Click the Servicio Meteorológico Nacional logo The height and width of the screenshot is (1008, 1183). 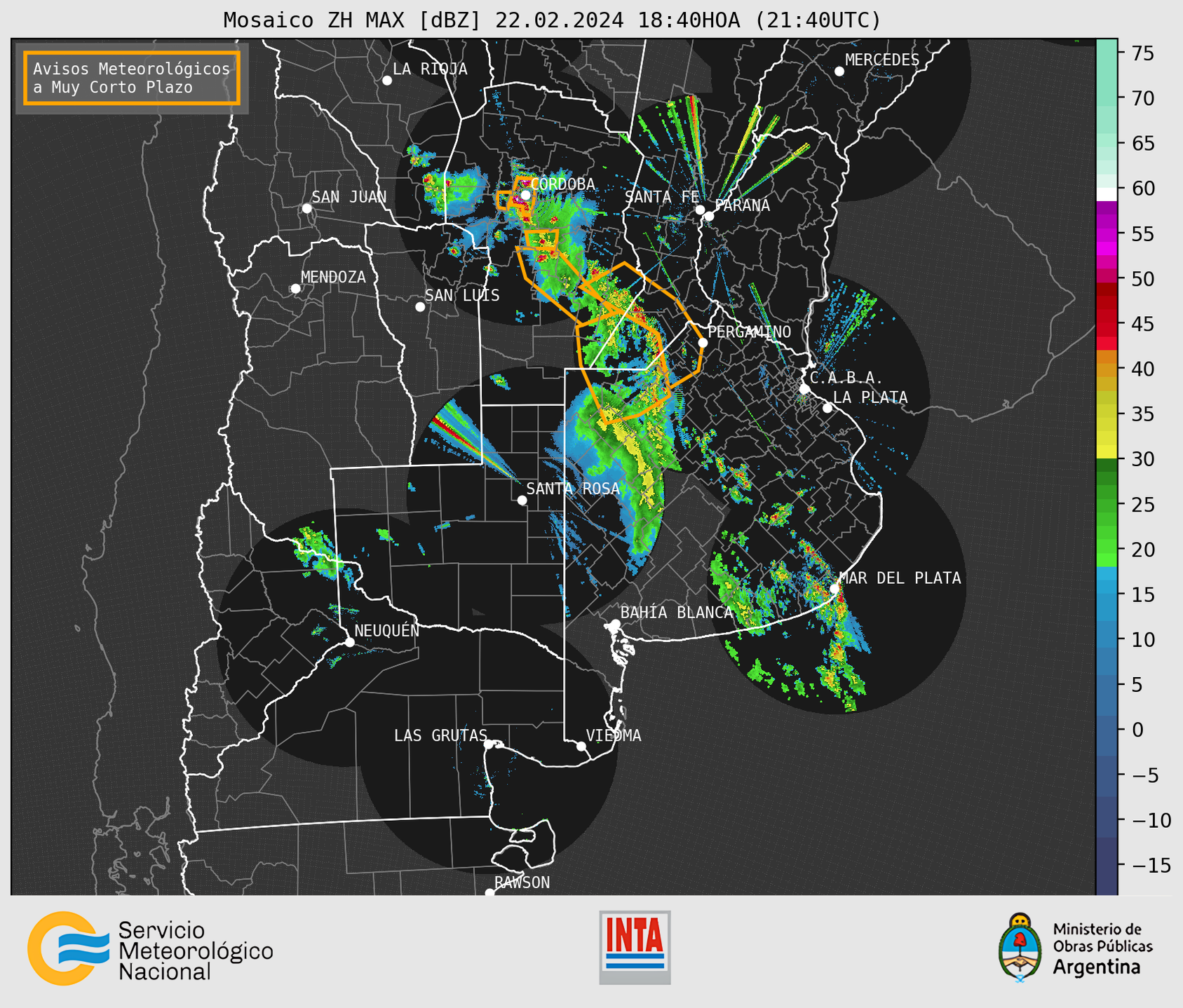click(x=150, y=949)
